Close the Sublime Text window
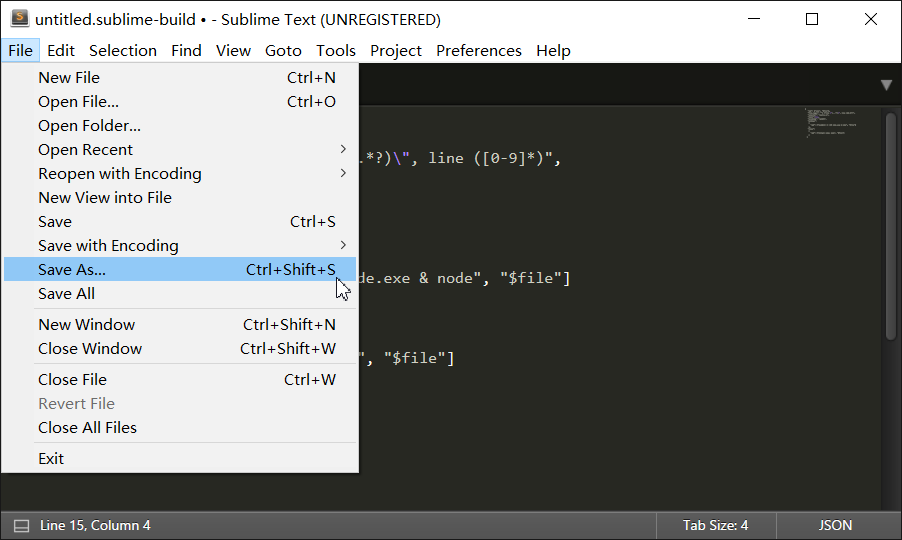This screenshot has height=540, width=902. [870, 19]
